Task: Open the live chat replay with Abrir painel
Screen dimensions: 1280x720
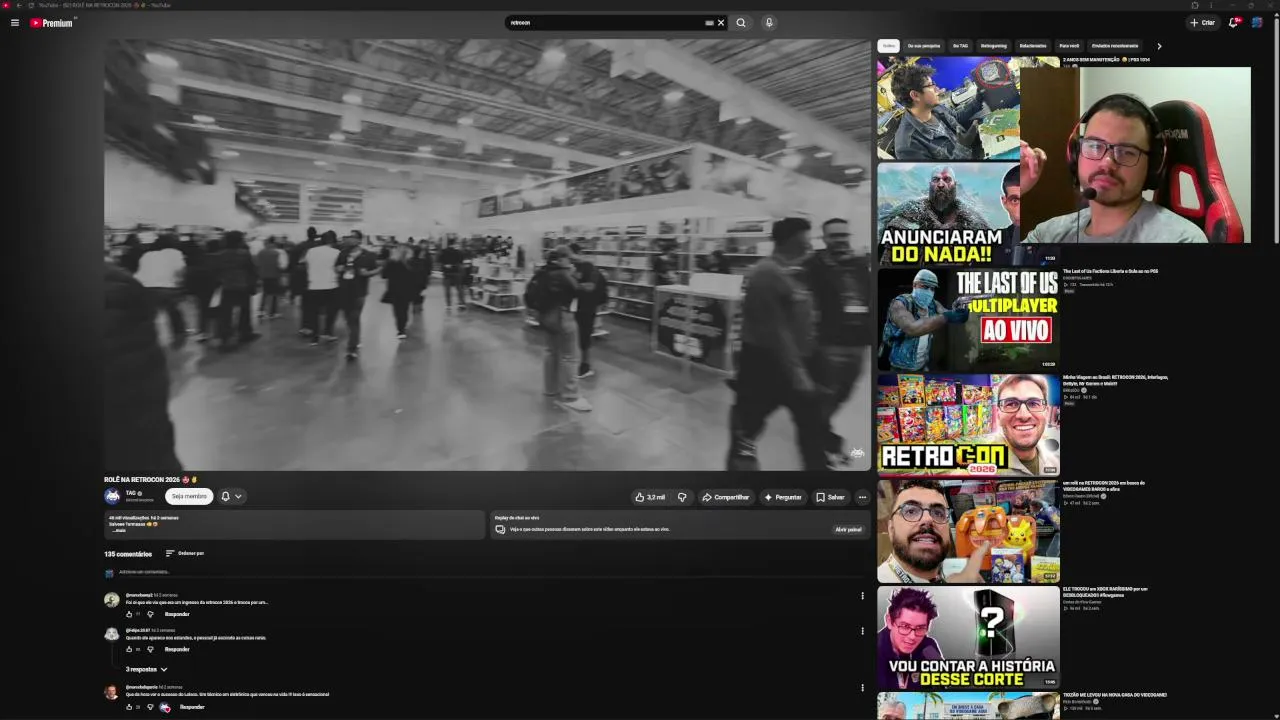Action: click(848, 529)
